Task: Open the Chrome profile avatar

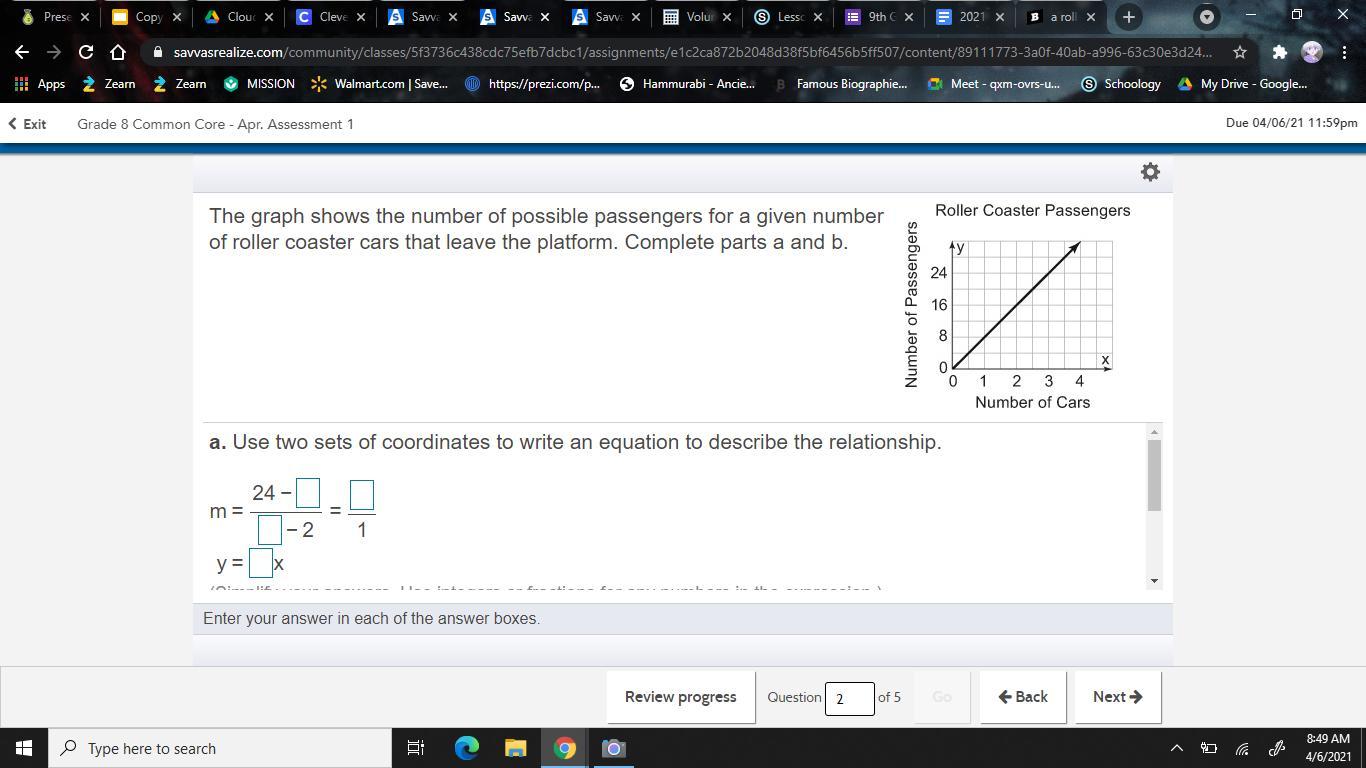Action: point(1311,52)
